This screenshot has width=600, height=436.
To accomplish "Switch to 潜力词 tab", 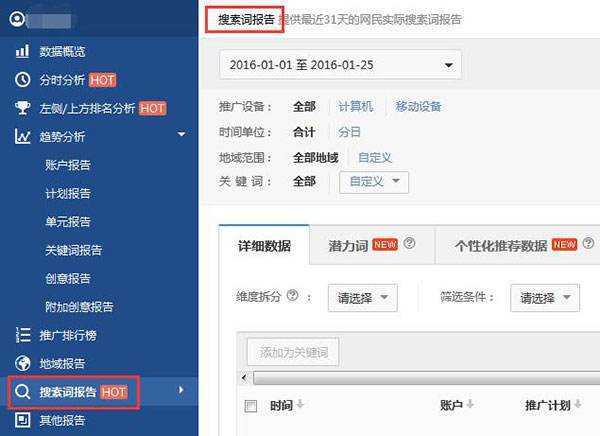I will [372, 245].
